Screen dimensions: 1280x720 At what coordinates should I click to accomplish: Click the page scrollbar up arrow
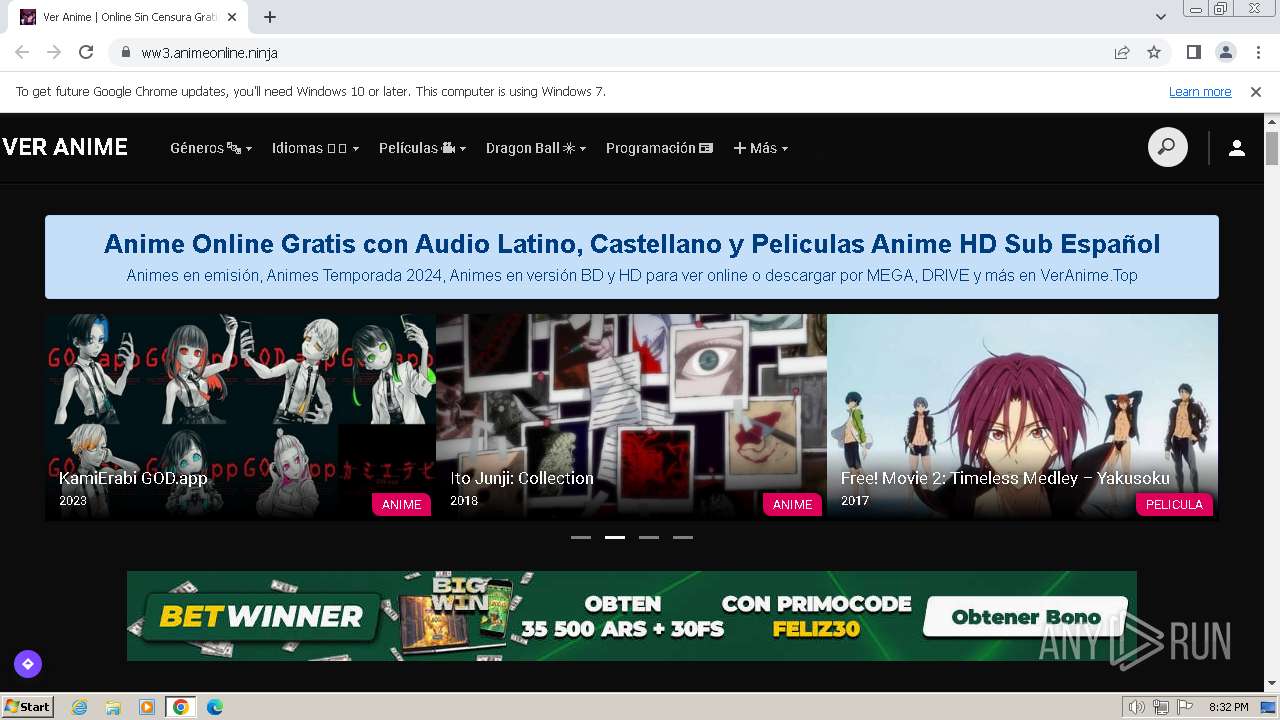click(1272, 122)
